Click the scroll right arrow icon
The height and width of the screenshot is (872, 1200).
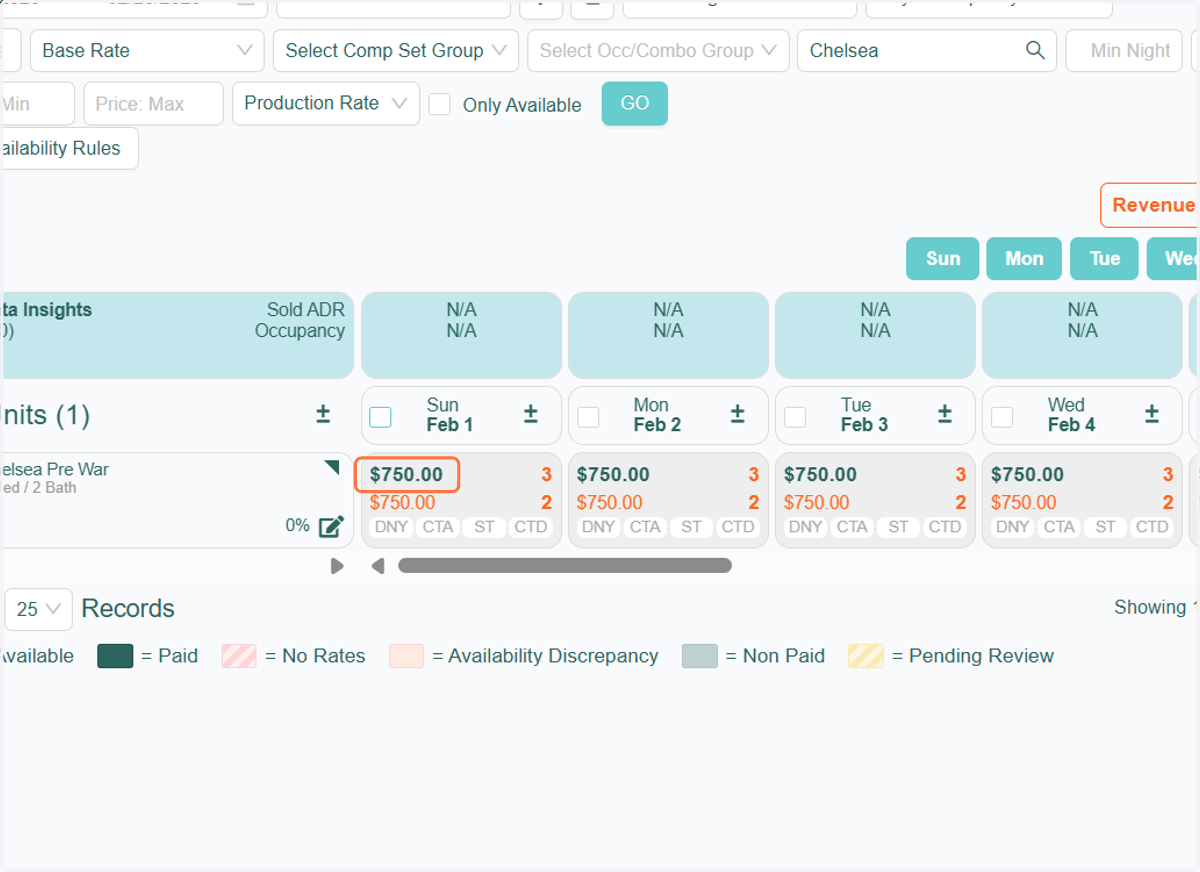337,566
